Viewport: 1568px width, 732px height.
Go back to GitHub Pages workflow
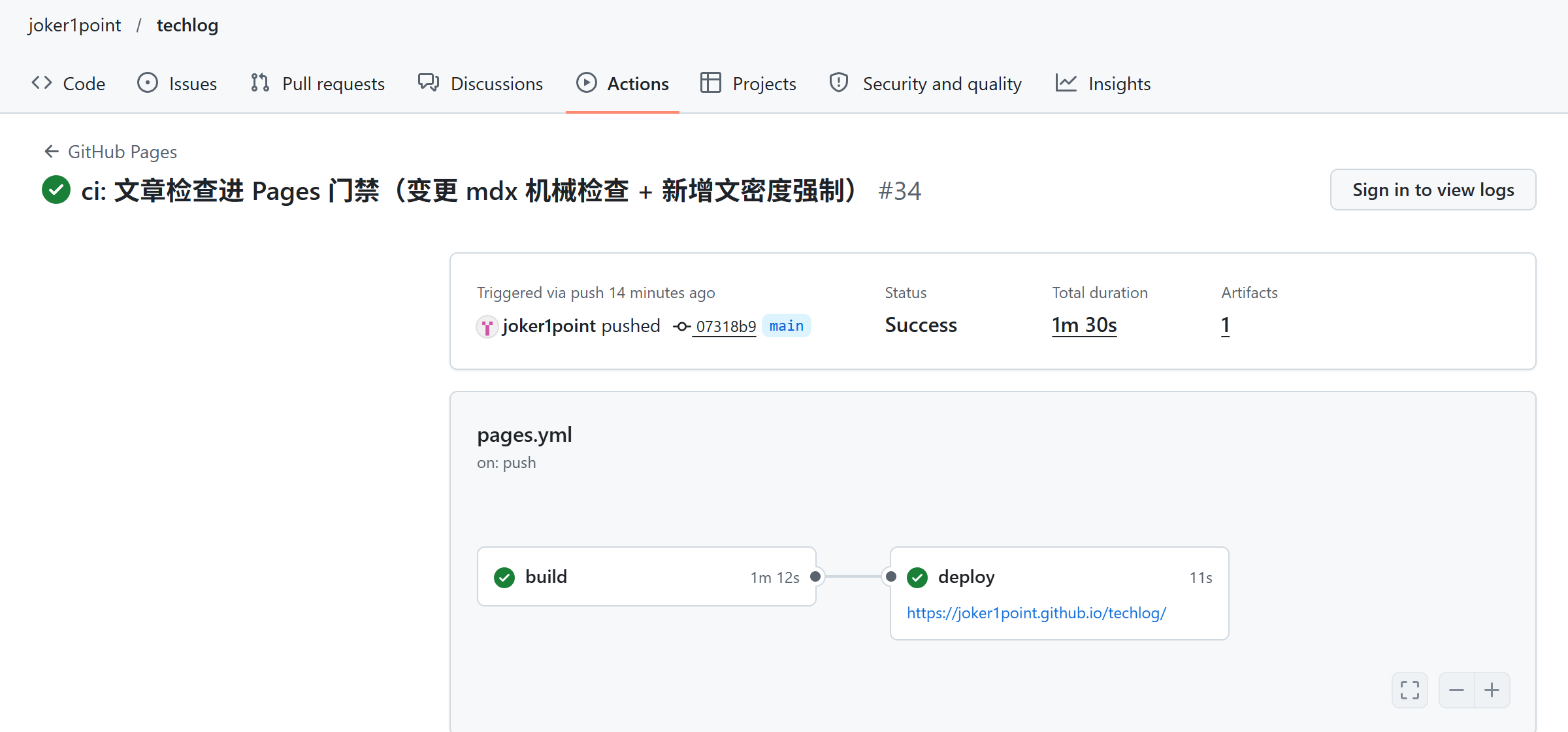[122, 152]
